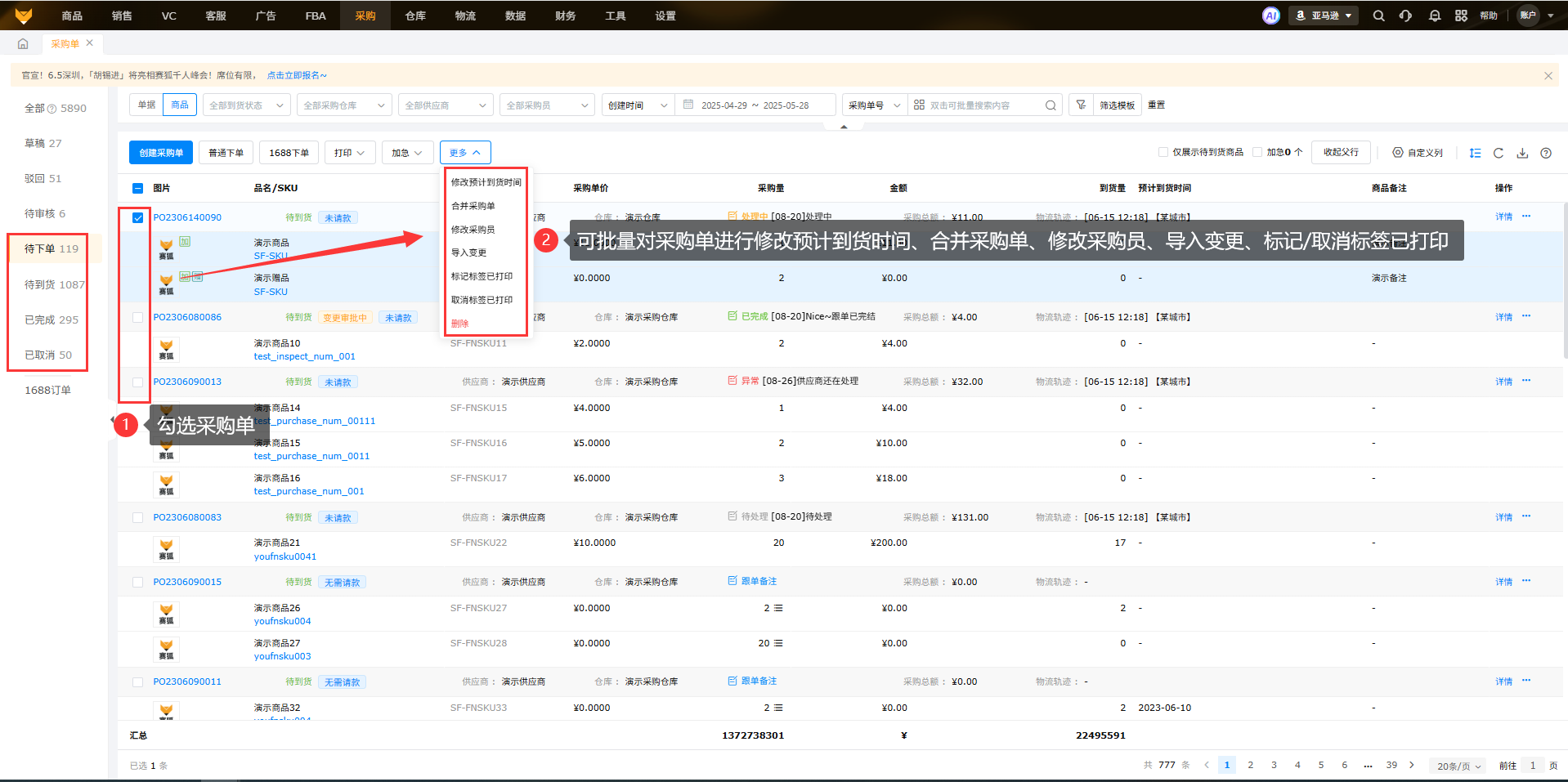Go to the home icon tab
Viewport: 1568px width, 782px height.
[x=23, y=43]
